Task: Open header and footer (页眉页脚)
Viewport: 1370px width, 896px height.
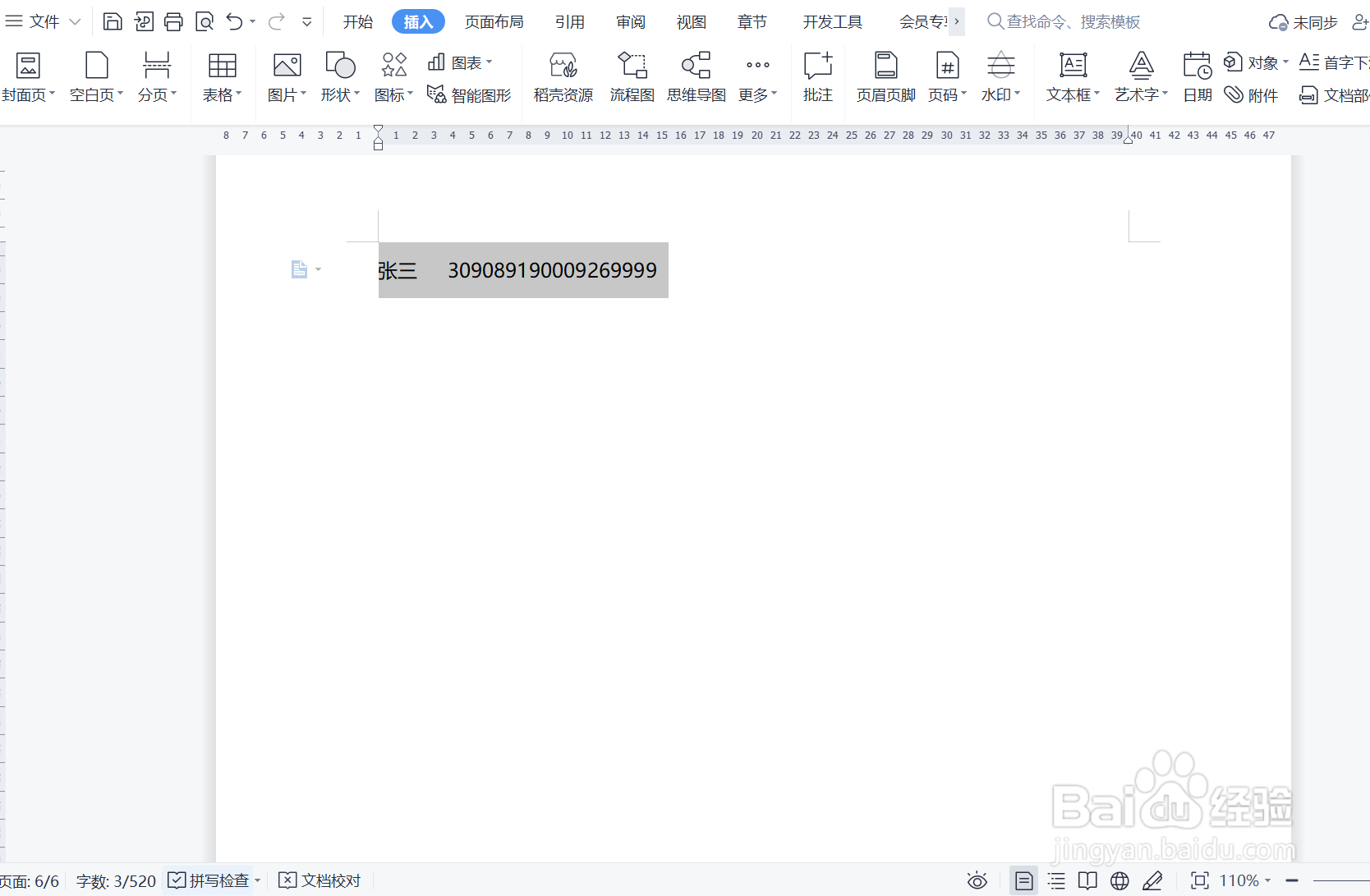Action: [x=885, y=77]
